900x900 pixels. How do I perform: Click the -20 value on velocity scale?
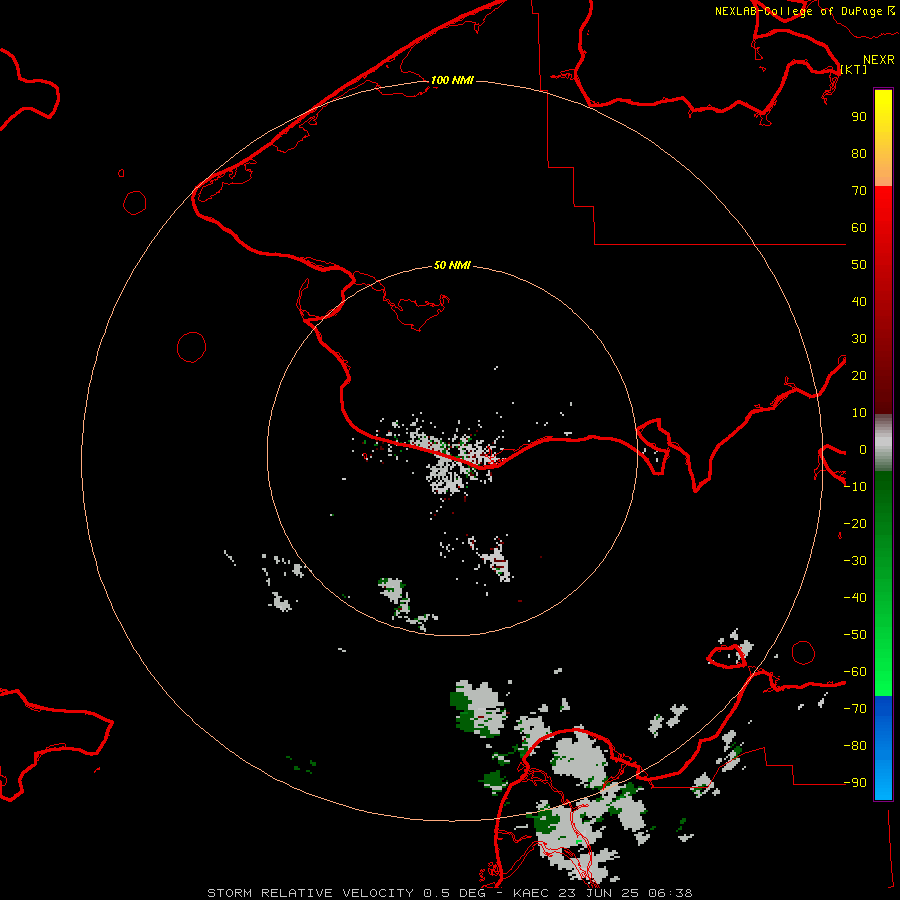coord(855,524)
